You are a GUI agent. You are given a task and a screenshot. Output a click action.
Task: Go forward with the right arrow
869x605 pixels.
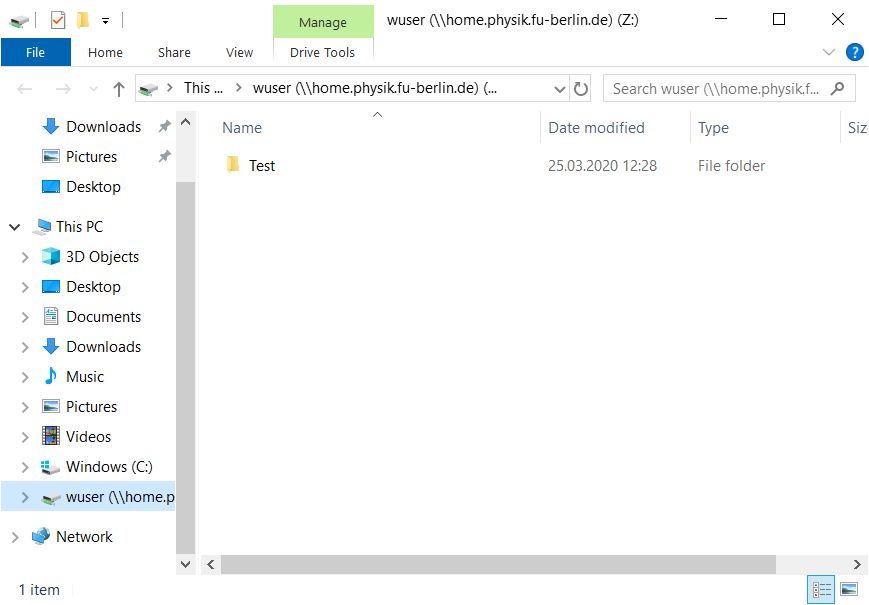point(63,89)
